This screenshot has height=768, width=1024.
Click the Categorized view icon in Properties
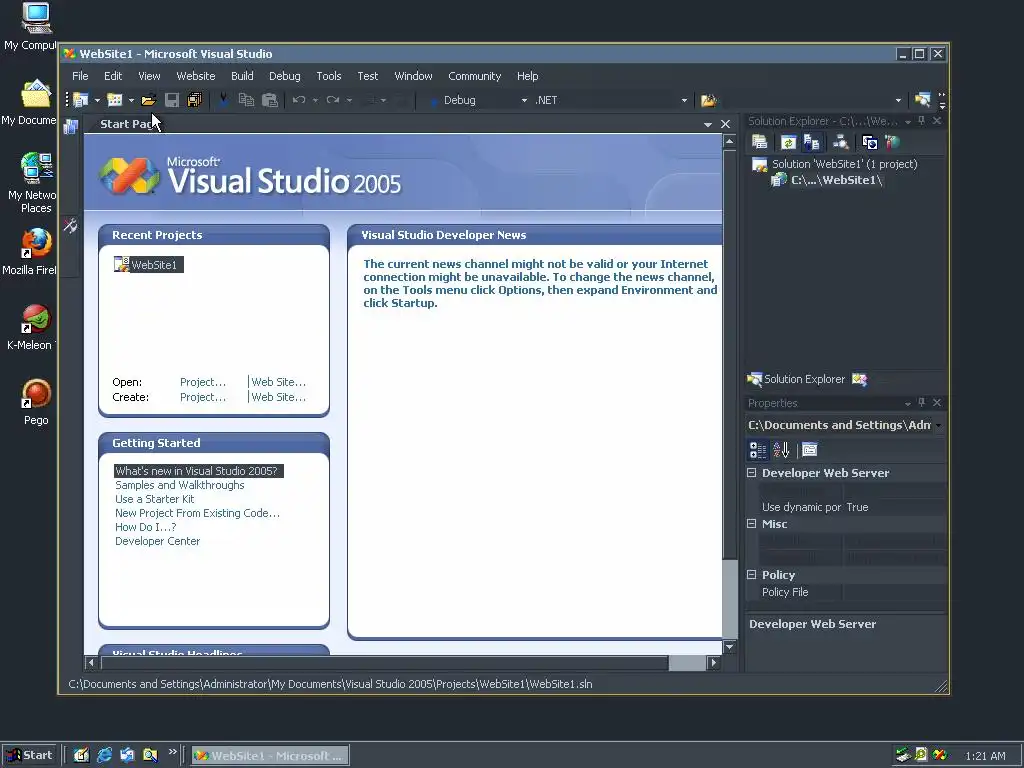click(758, 449)
